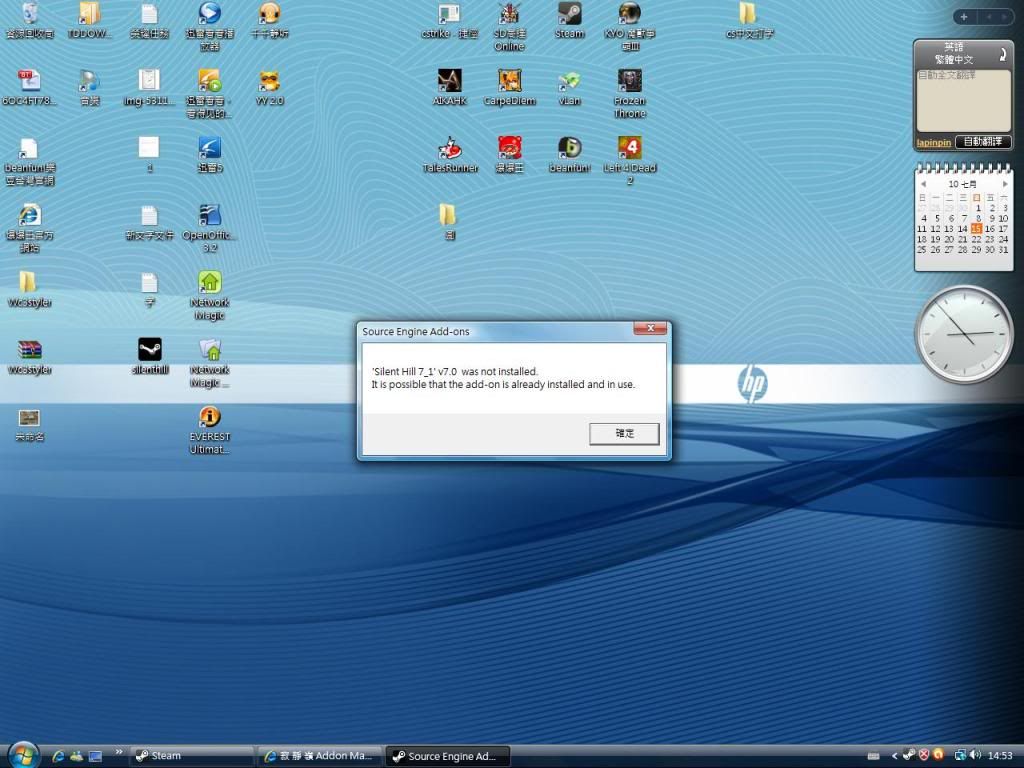Click the volume speaker tray icon
1024x768 pixels.
click(973, 755)
